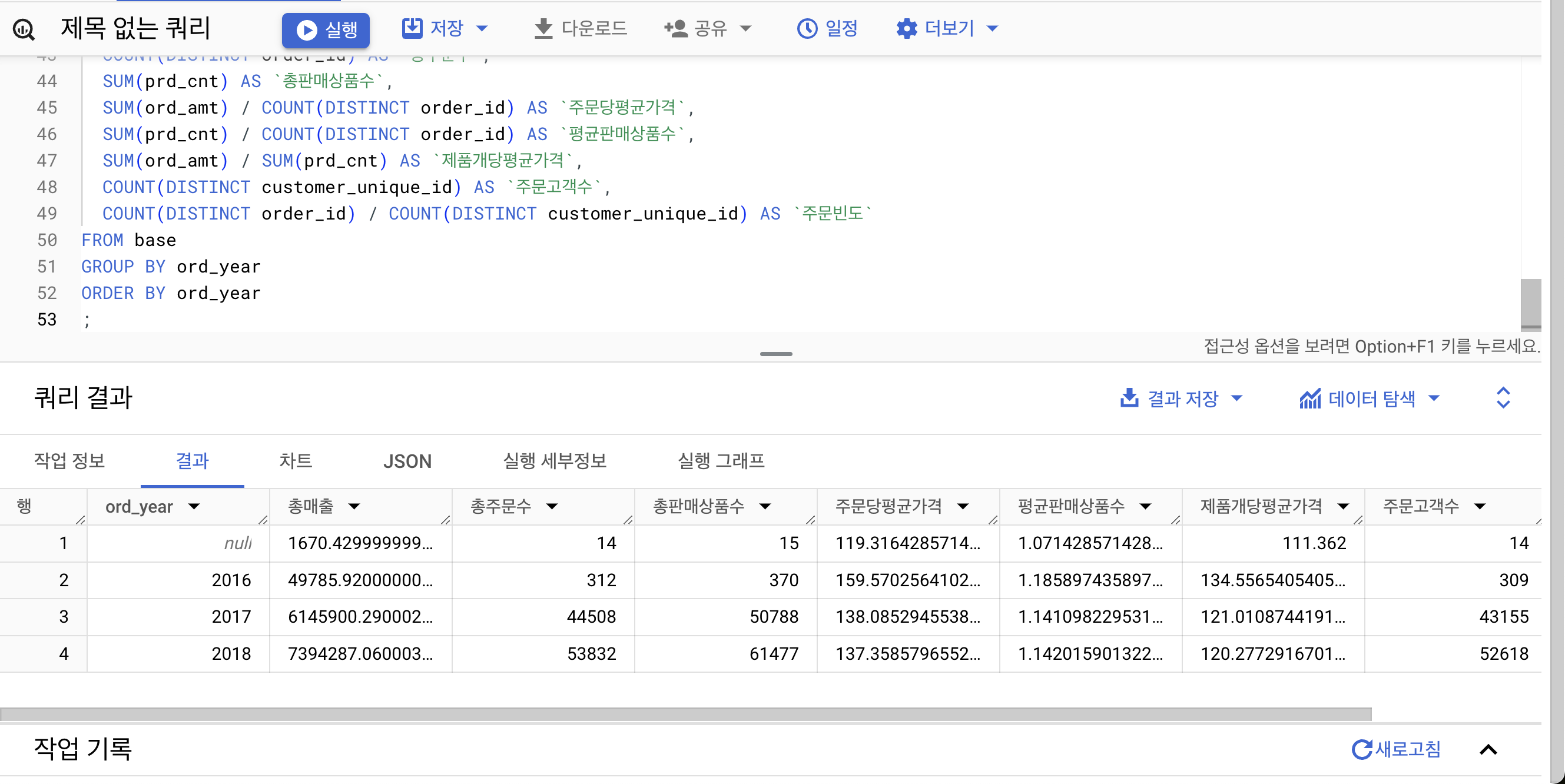Open the 일정 schedule clock icon

pos(807,28)
